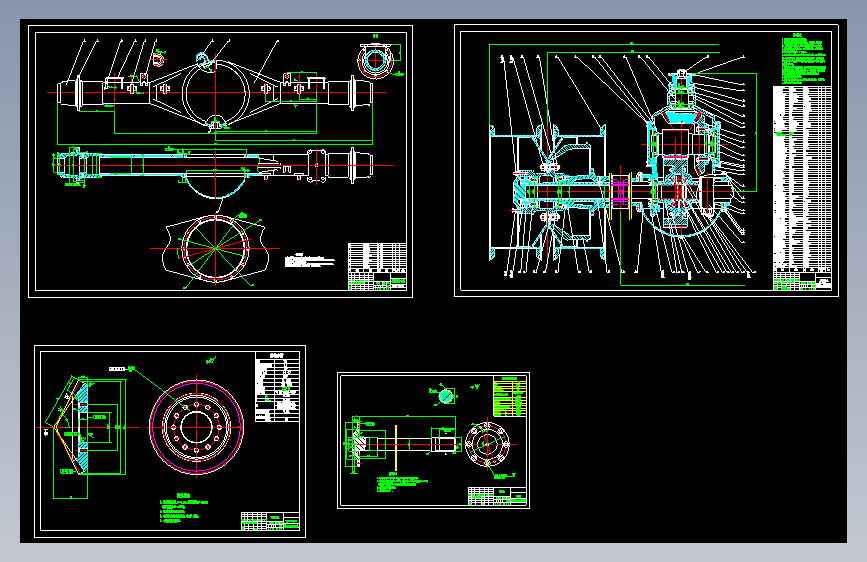Select the green technical notes above the parts list
867x562 pixels.
tap(805, 60)
